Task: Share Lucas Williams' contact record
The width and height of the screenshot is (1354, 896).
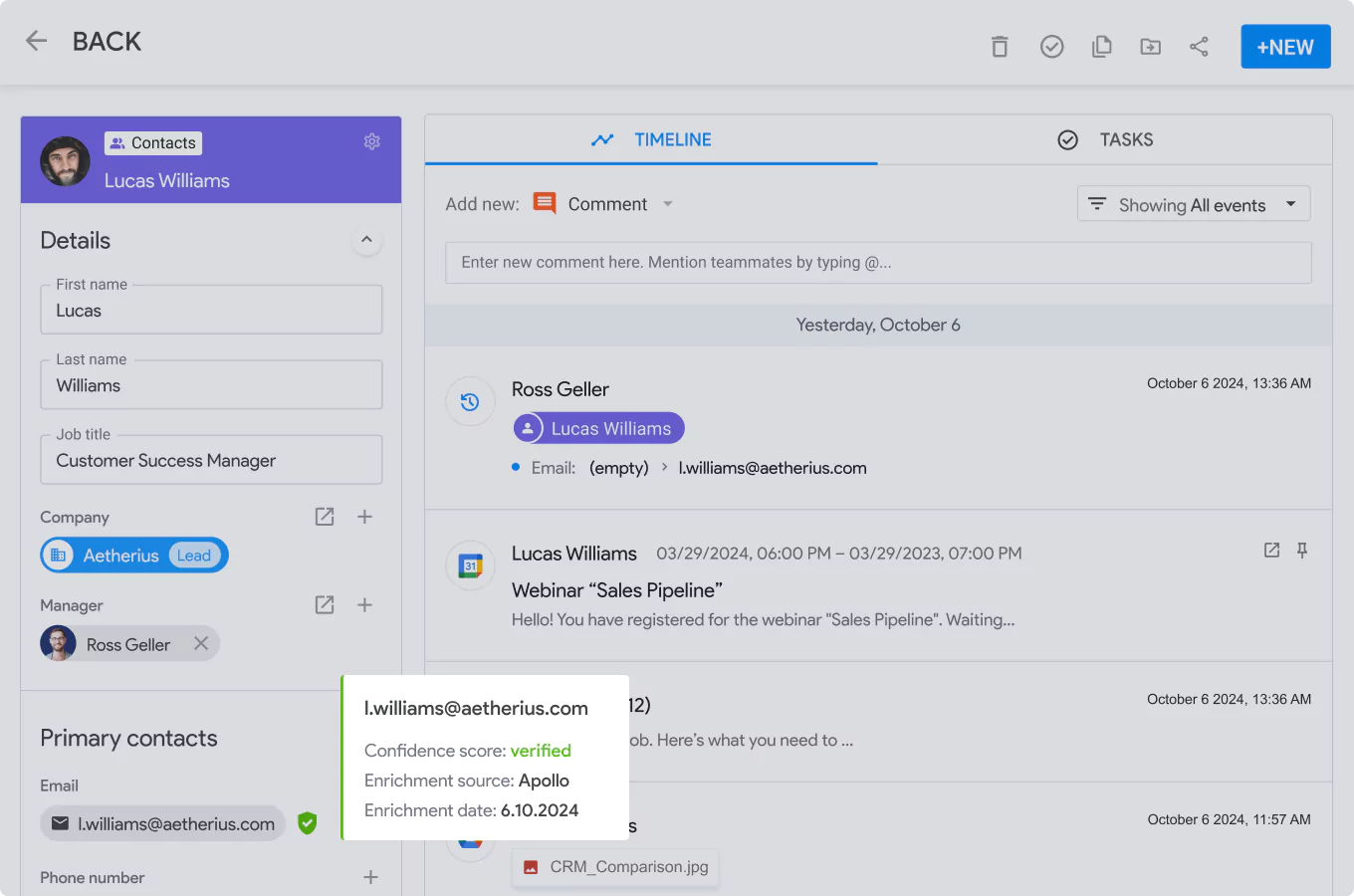Action: (x=1199, y=46)
